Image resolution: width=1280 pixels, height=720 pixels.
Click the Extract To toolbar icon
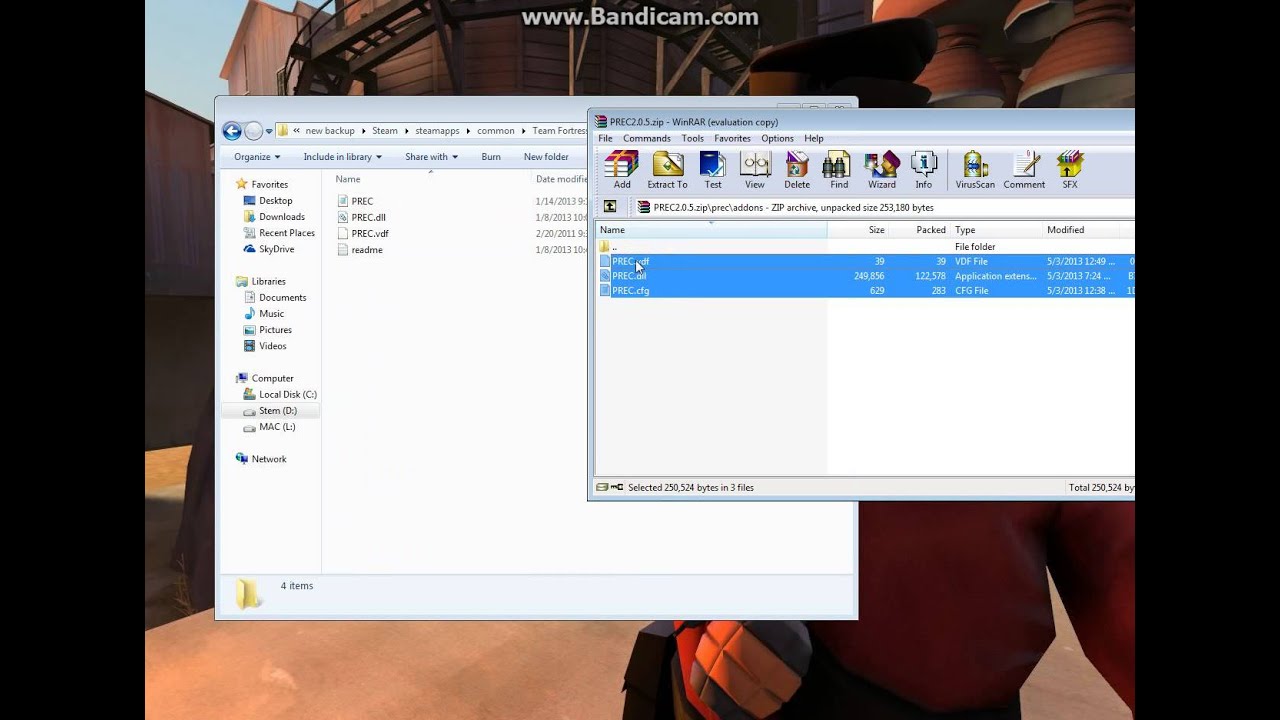pos(667,169)
